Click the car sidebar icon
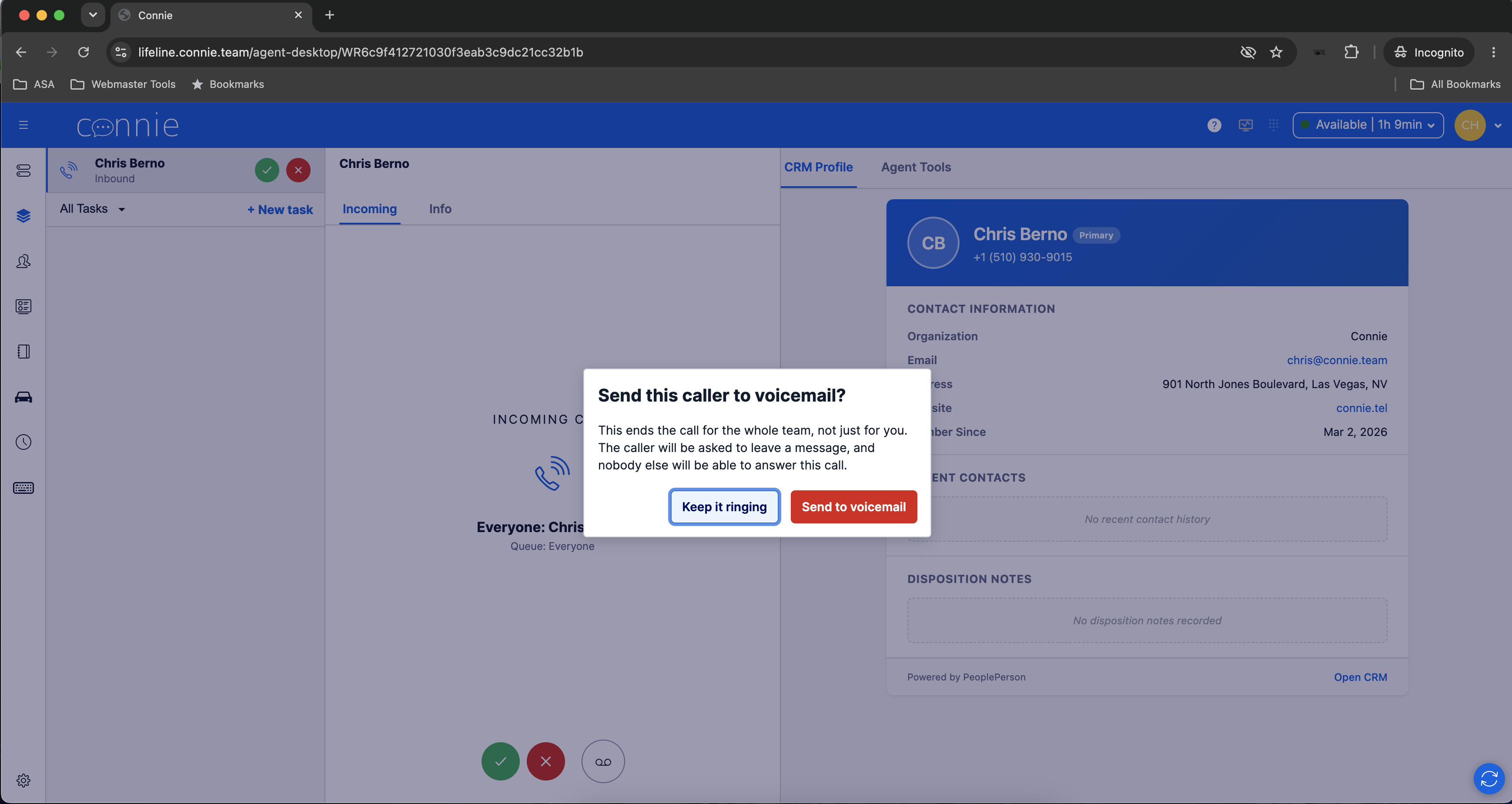 click(23, 397)
